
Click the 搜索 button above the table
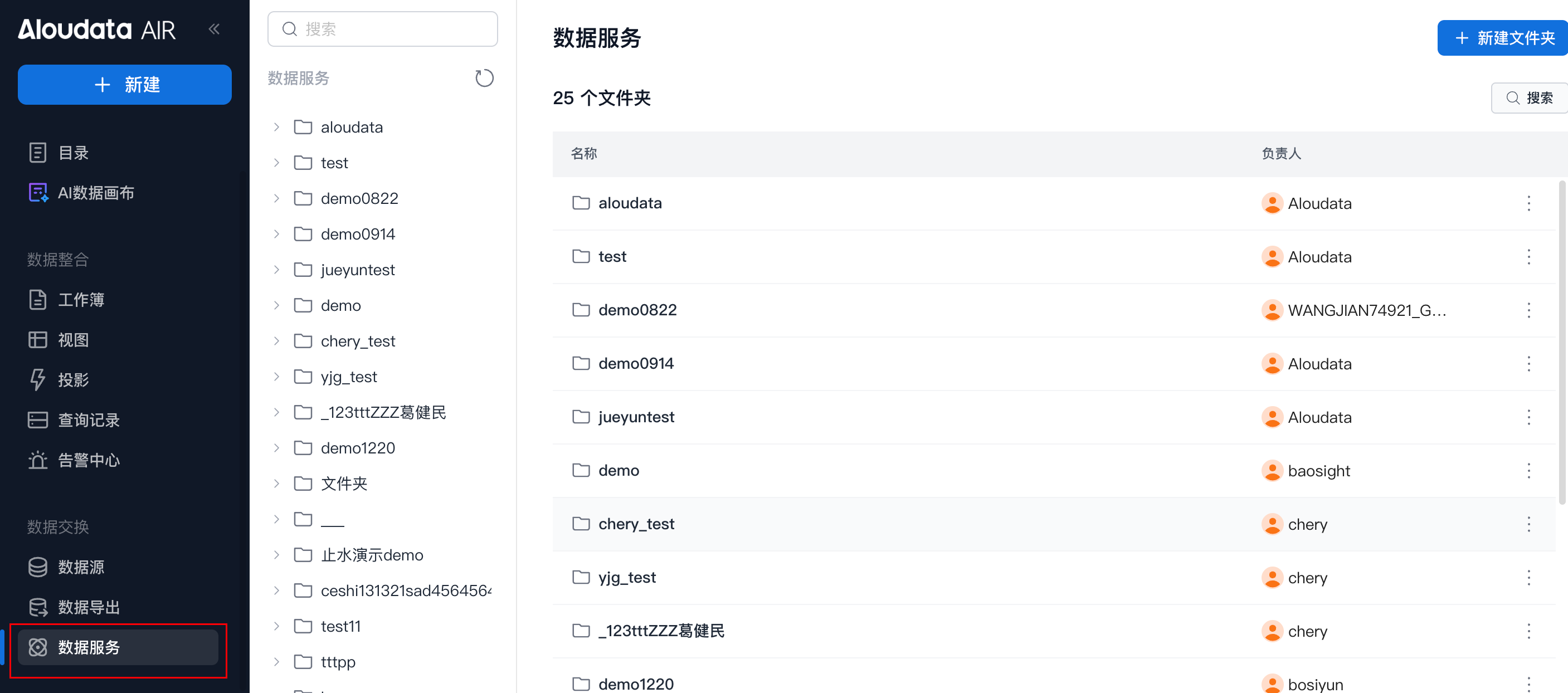1529,98
